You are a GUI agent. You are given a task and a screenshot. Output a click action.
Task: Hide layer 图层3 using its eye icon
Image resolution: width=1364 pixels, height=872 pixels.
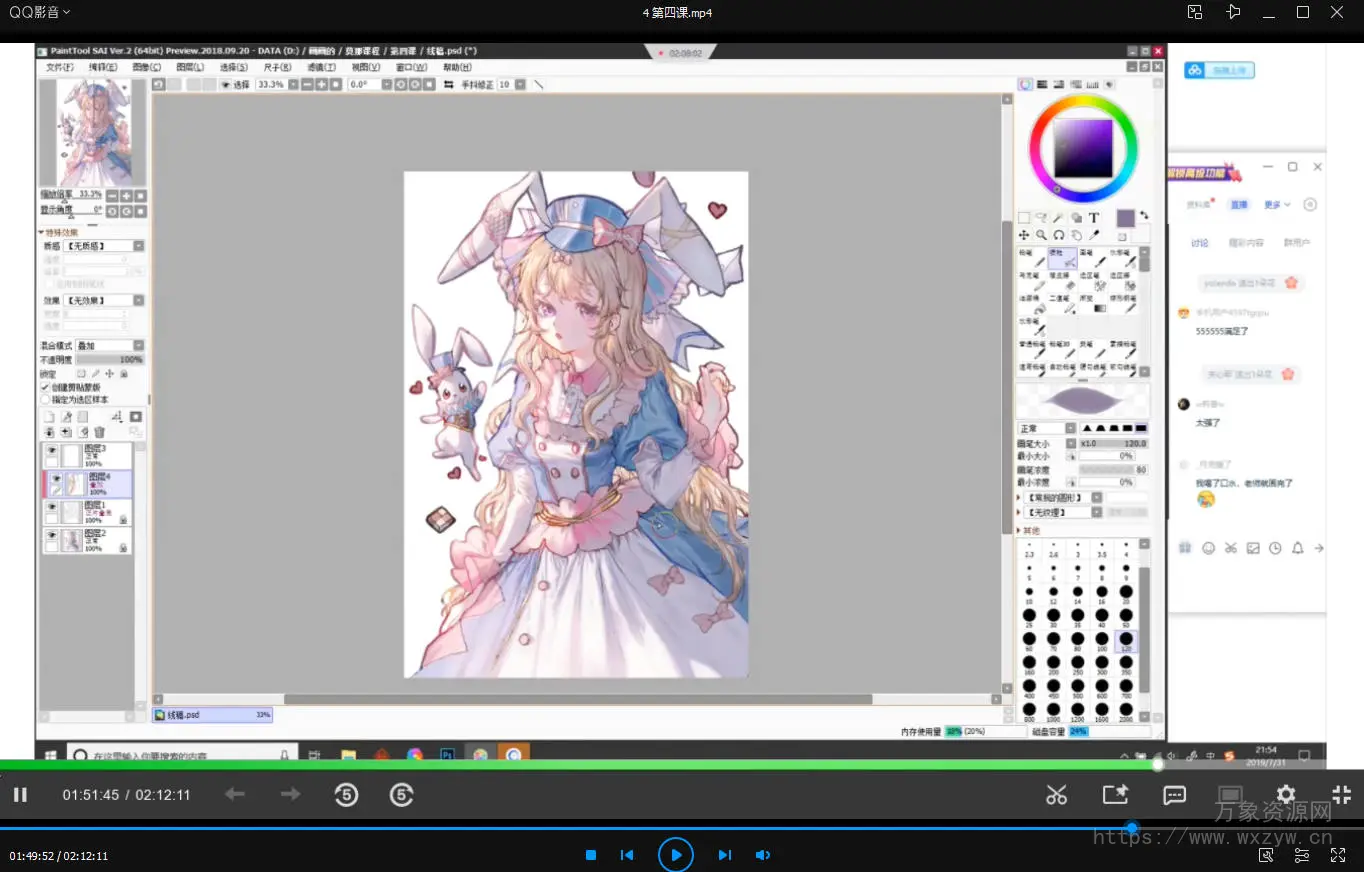coord(52,451)
